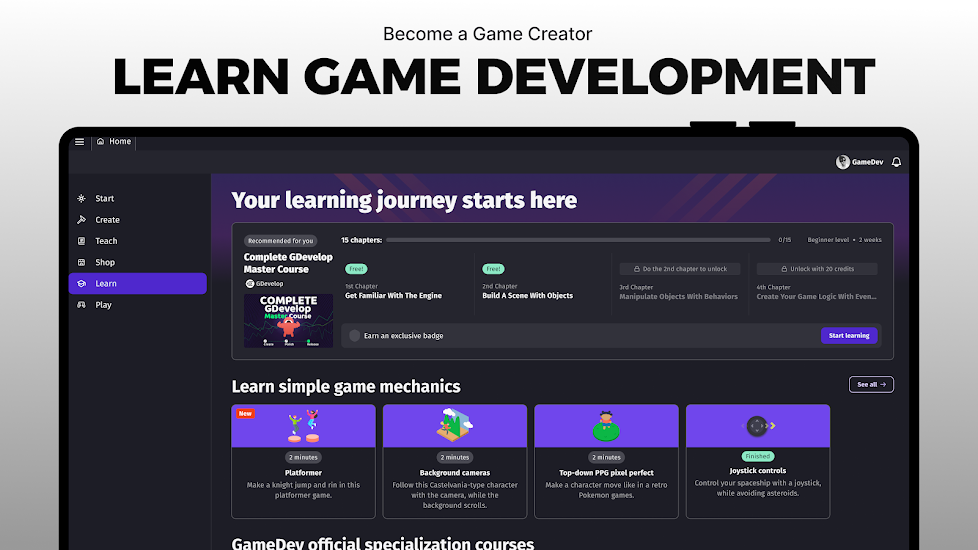This screenshot has width=978, height=550.
Task: Click lock icon beside 2nd chapter unlock
Action: (637, 269)
